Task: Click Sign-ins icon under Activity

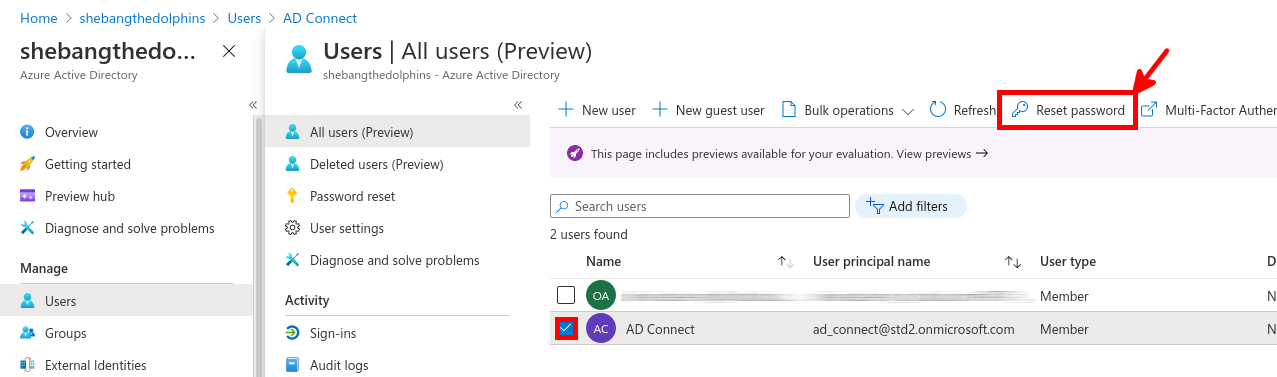Action: (293, 333)
